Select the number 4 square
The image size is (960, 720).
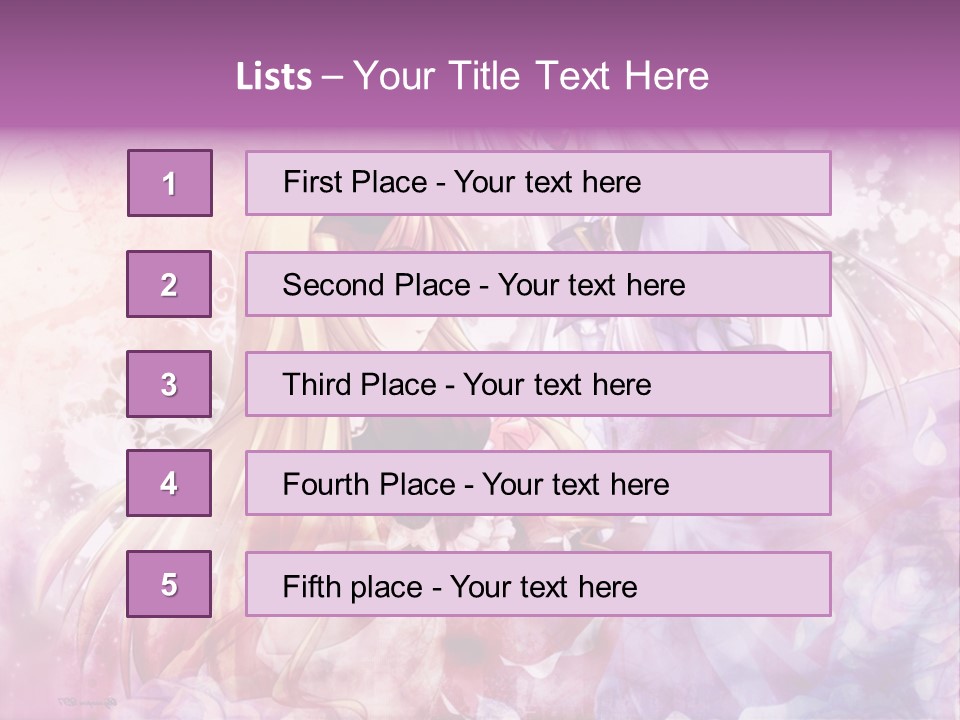pos(169,483)
